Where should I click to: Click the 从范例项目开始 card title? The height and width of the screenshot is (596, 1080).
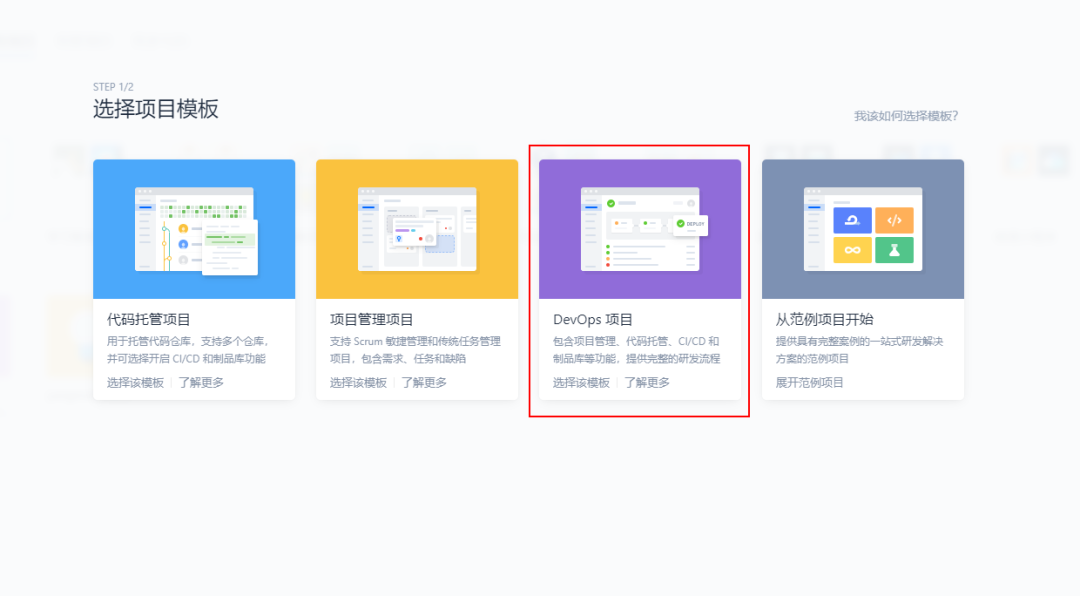pos(824,320)
